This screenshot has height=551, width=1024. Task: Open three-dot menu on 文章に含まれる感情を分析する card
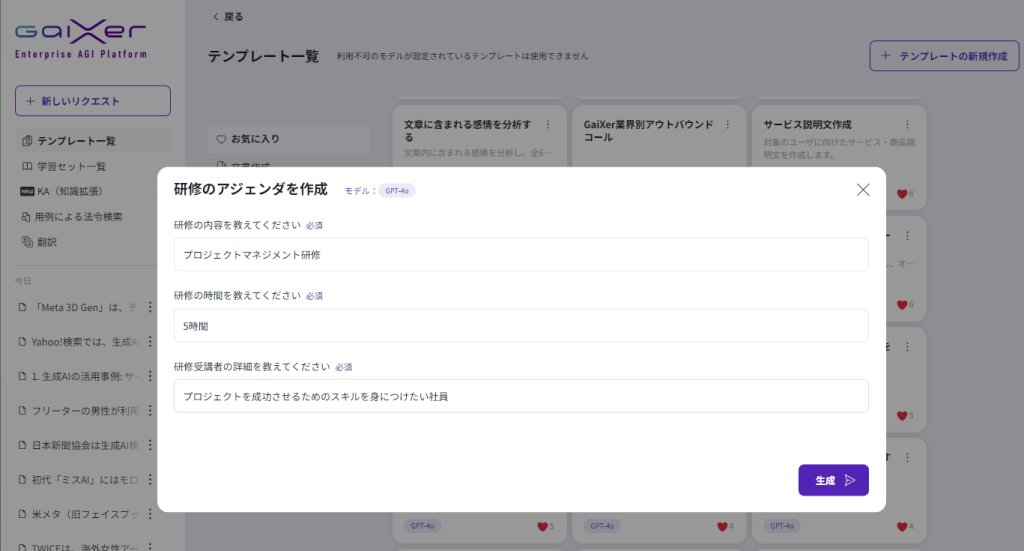coord(547,125)
